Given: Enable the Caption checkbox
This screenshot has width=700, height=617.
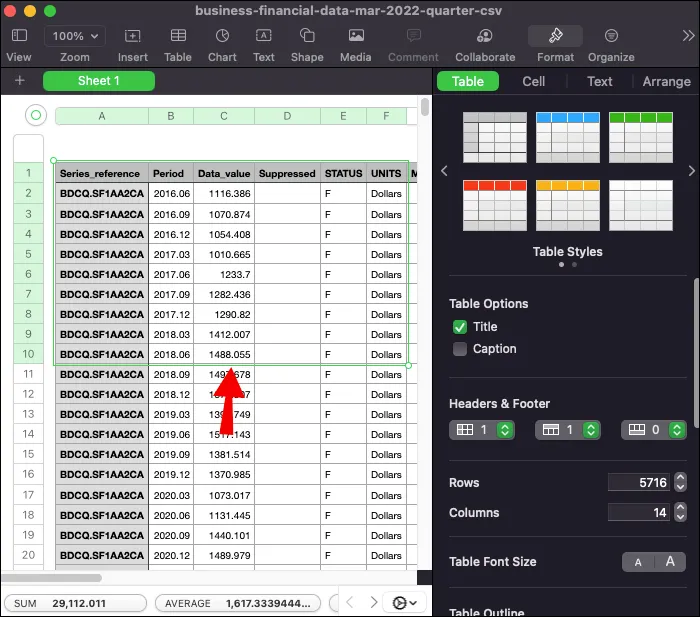Looking at the screenshot, I should [460, 349].
